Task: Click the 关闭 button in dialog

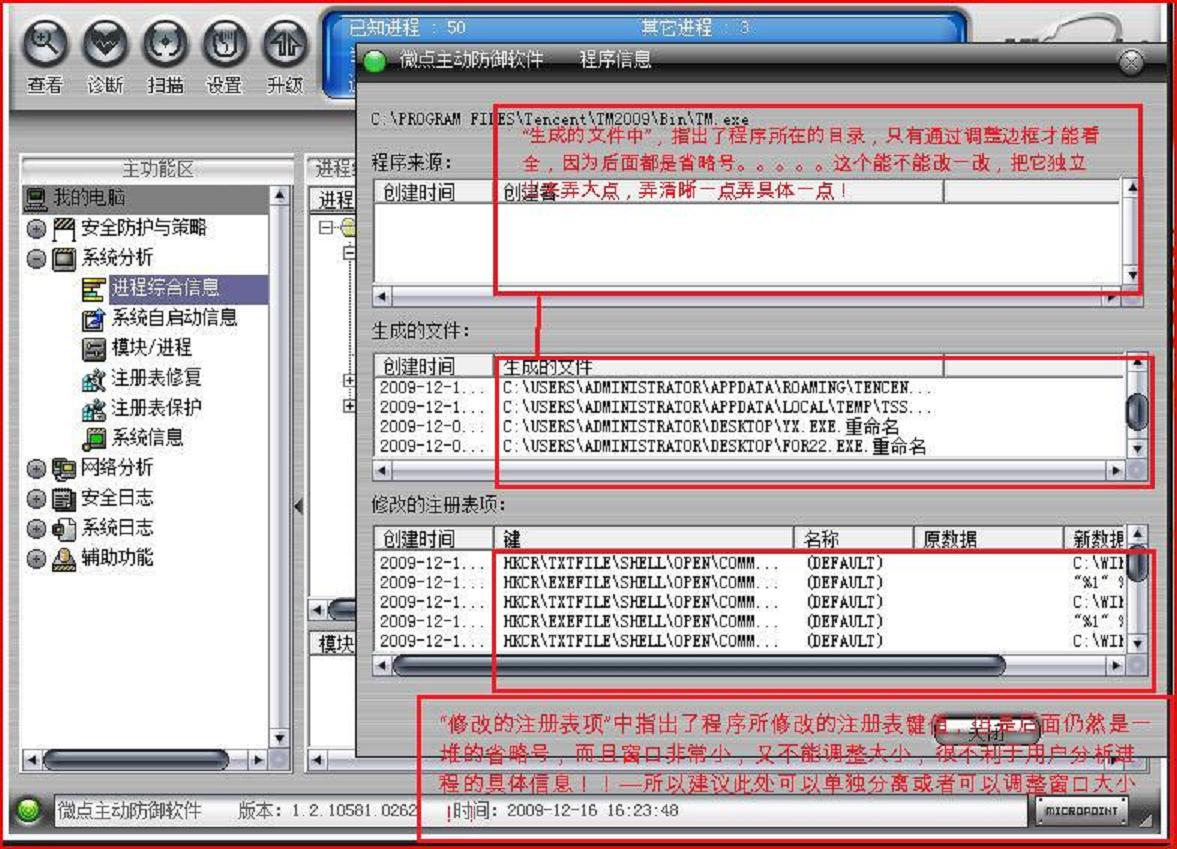Action: pyautogui.click(x=986, y=730)
